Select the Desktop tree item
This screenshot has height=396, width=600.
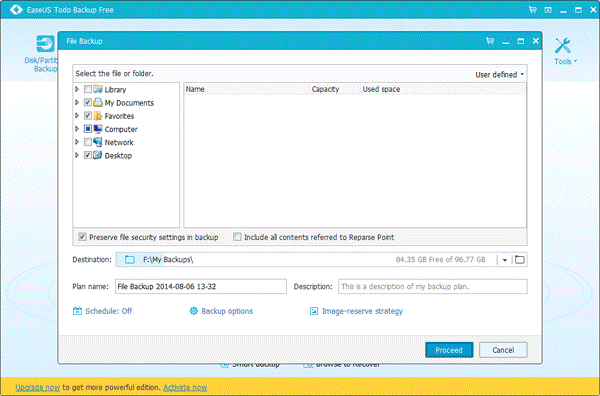pyautogui.click(x=118, y=156)
